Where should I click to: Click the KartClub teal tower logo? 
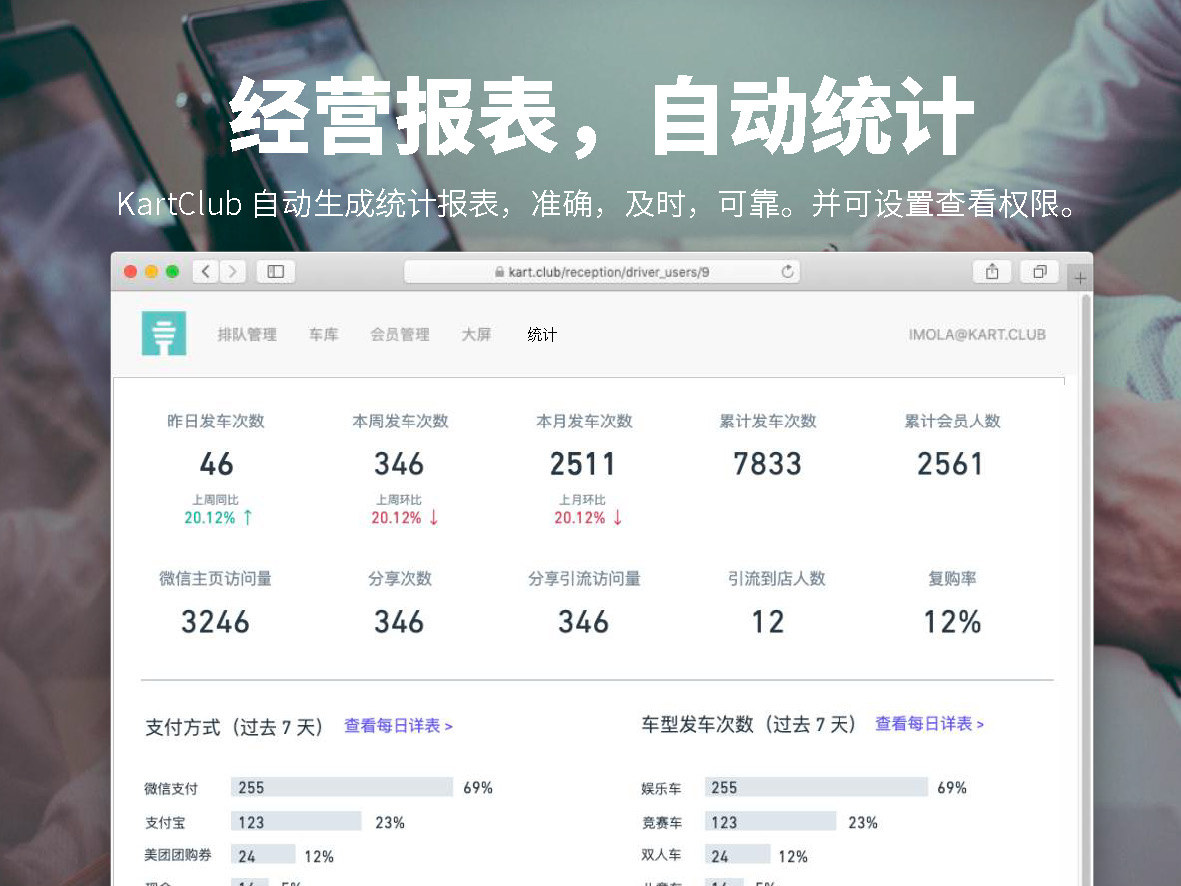click(x=163, y=333)
